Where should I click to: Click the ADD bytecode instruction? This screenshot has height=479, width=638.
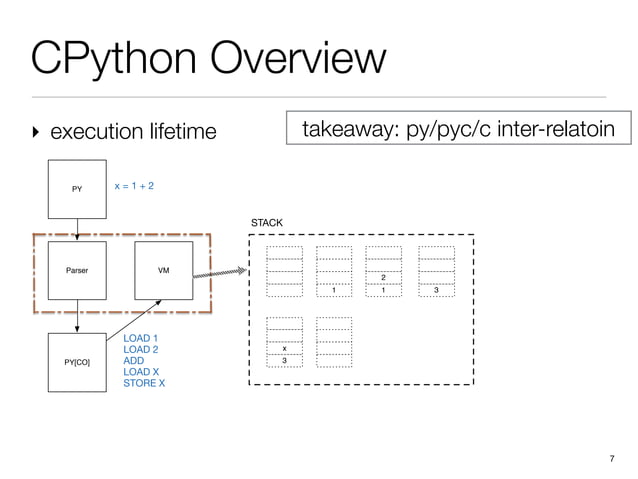(x=133, y=361)
